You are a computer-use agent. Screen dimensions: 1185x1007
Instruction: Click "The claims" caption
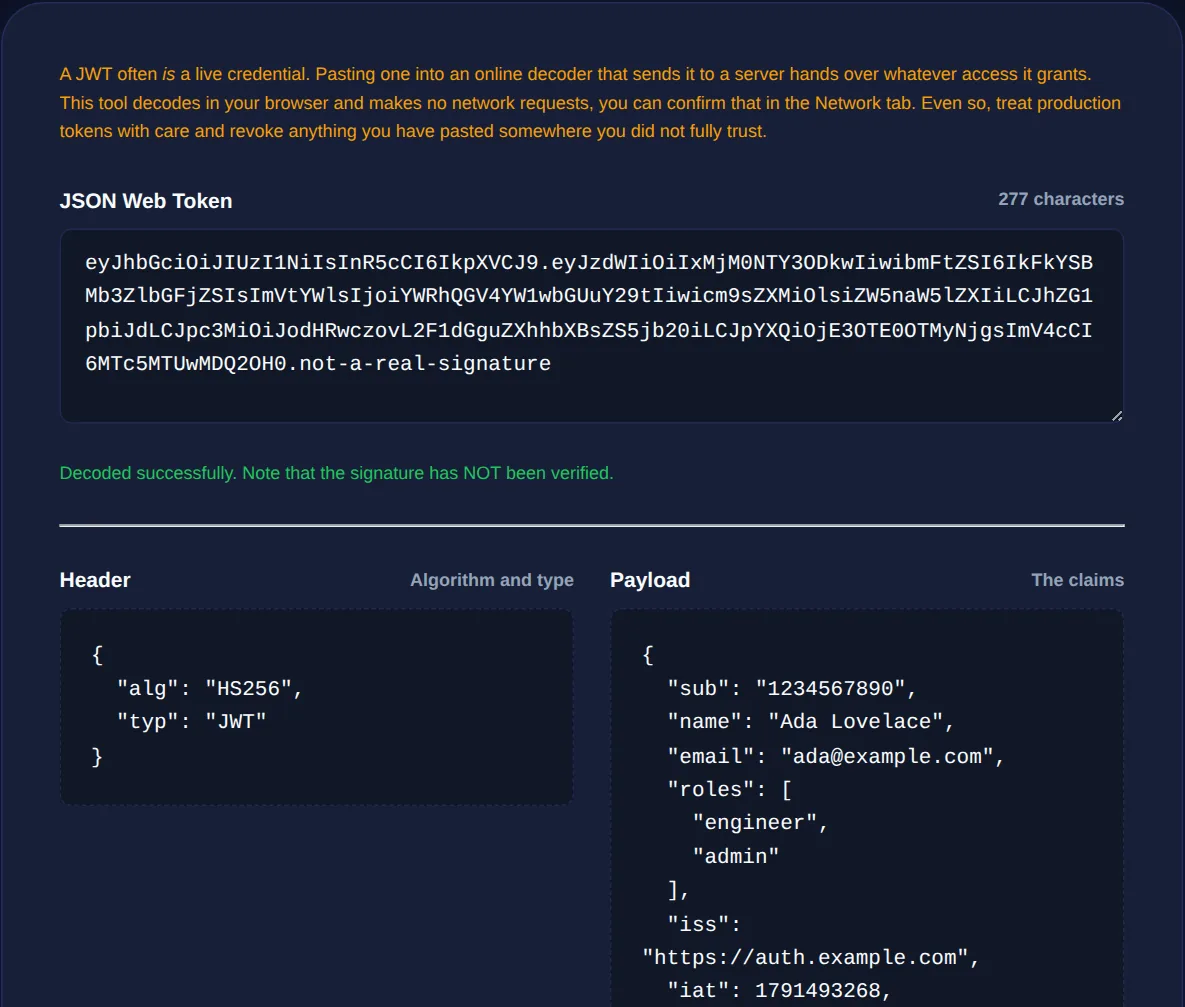[1078, 580]
